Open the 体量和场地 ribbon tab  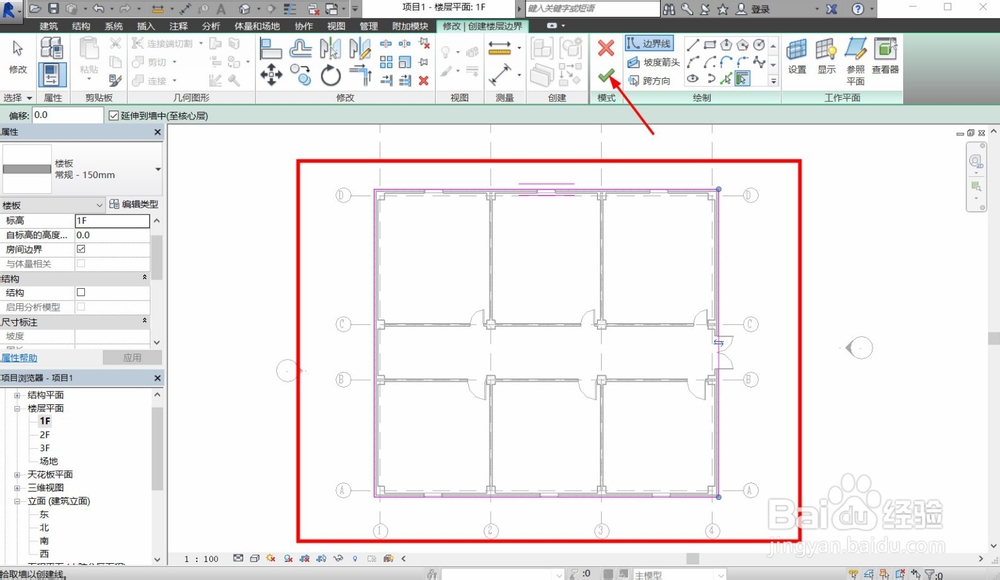257,26
